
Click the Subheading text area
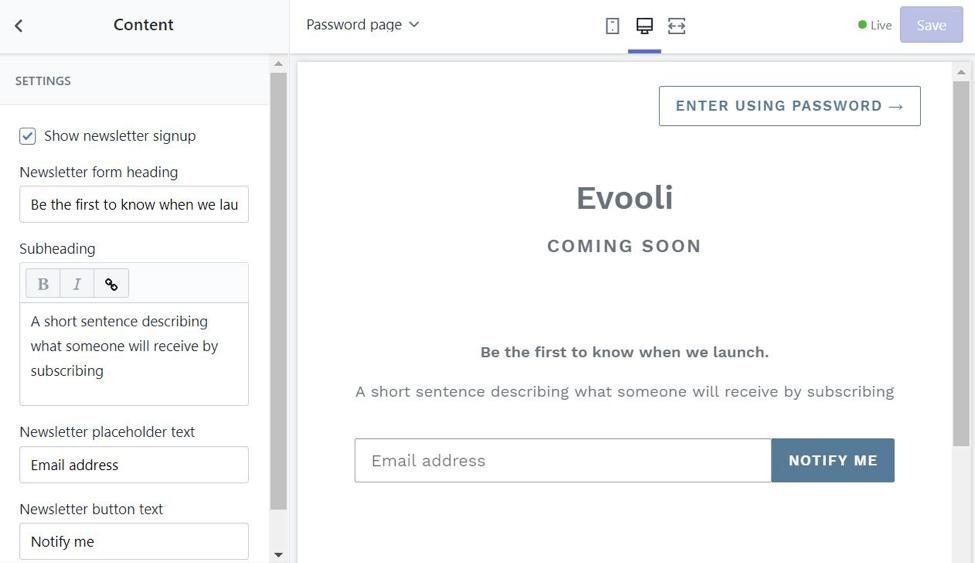[x=134, y=353]
